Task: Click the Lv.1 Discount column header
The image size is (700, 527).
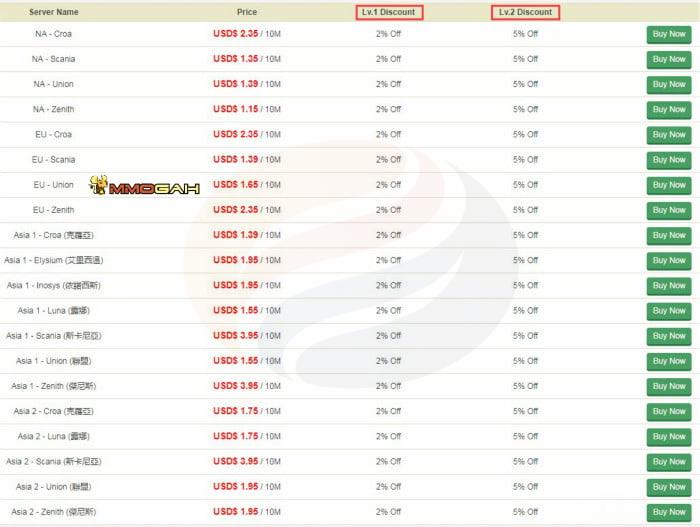Action: tap(389, 12)
